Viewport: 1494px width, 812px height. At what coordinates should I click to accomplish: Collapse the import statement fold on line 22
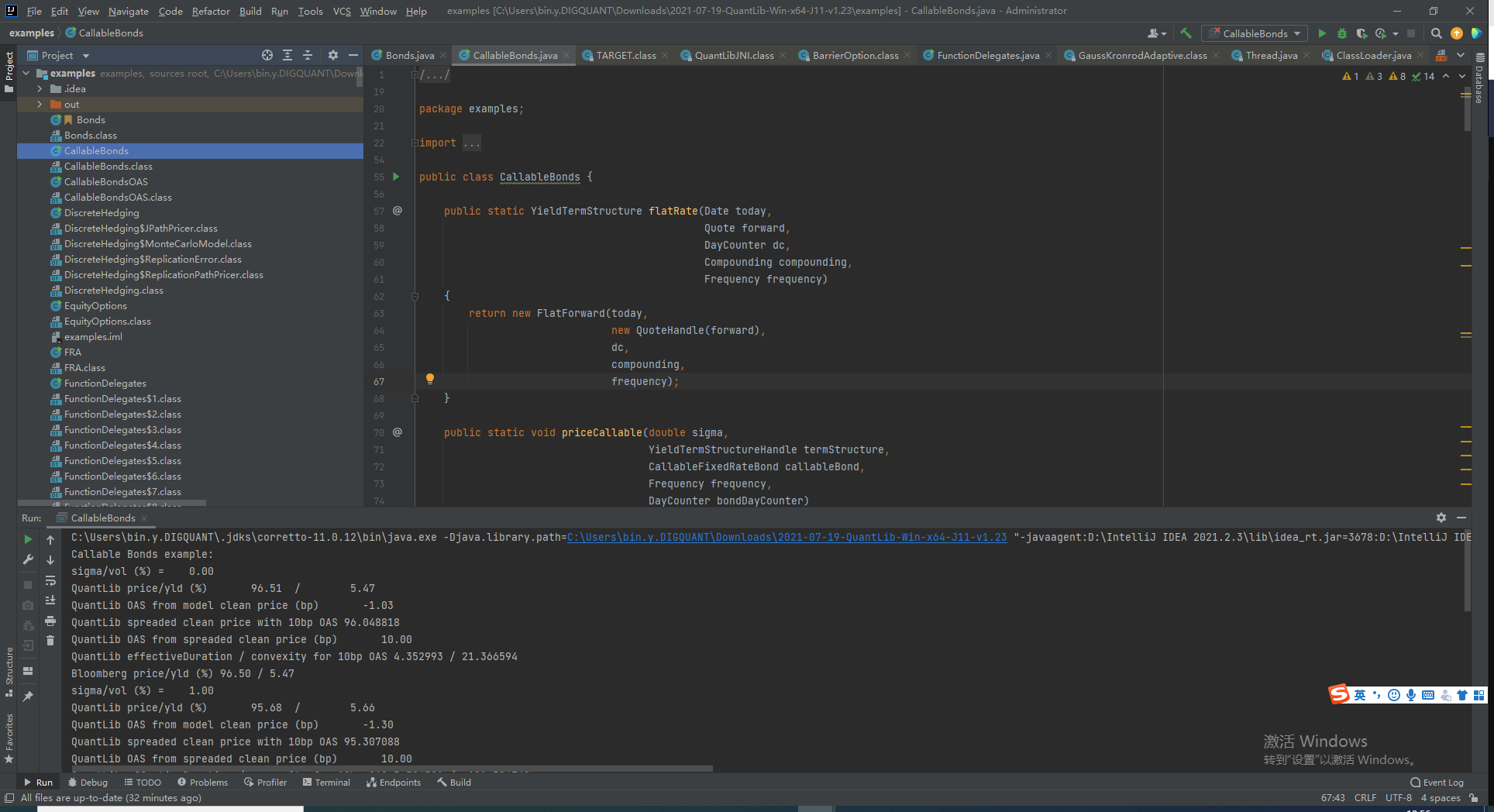(x=415, y=142)
